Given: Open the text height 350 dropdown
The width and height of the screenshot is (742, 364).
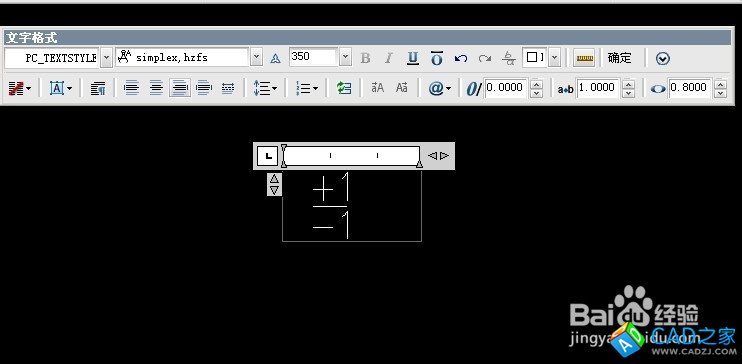Looking at the screenshot, I should [x=345, y=58].
